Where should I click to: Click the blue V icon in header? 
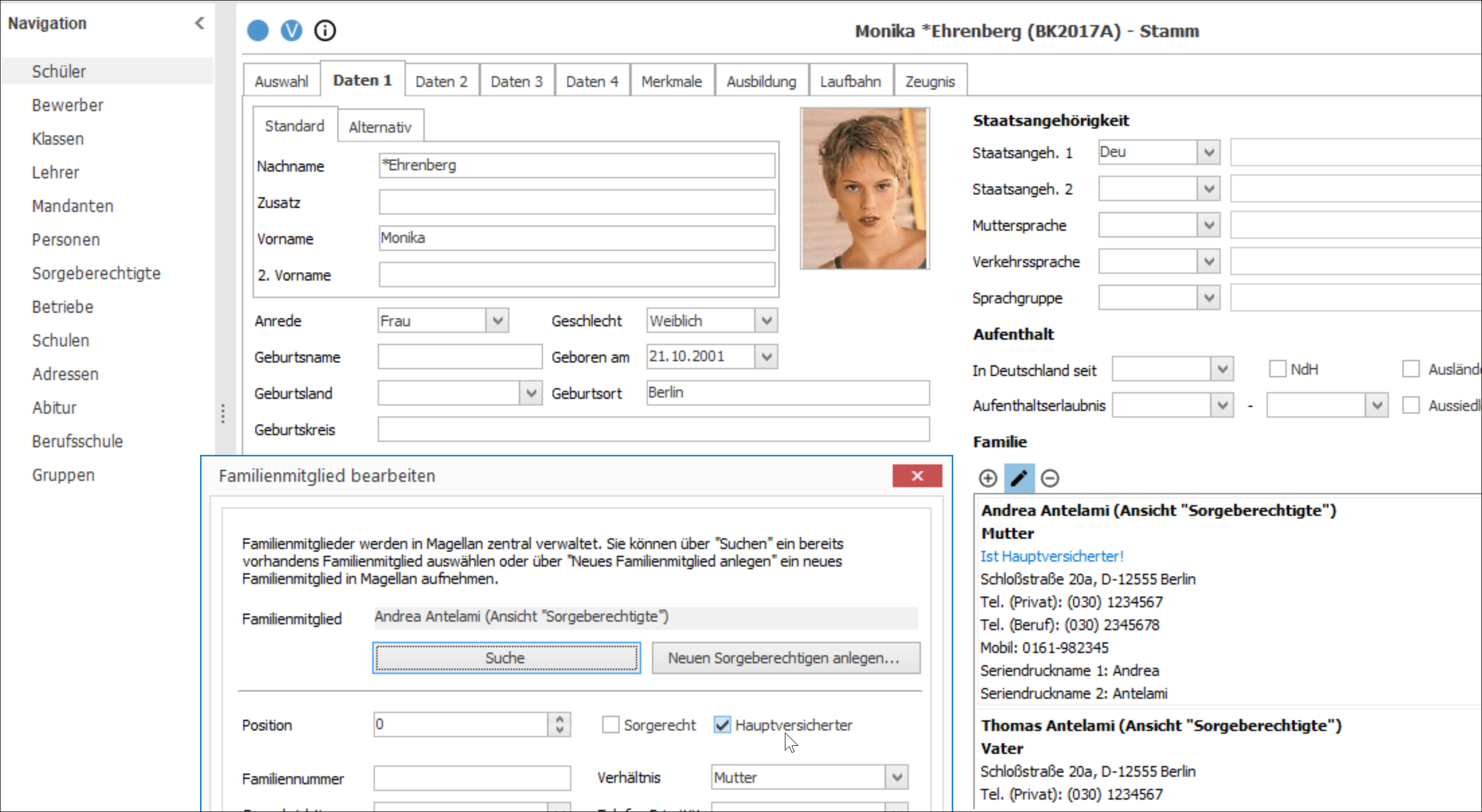291,31
